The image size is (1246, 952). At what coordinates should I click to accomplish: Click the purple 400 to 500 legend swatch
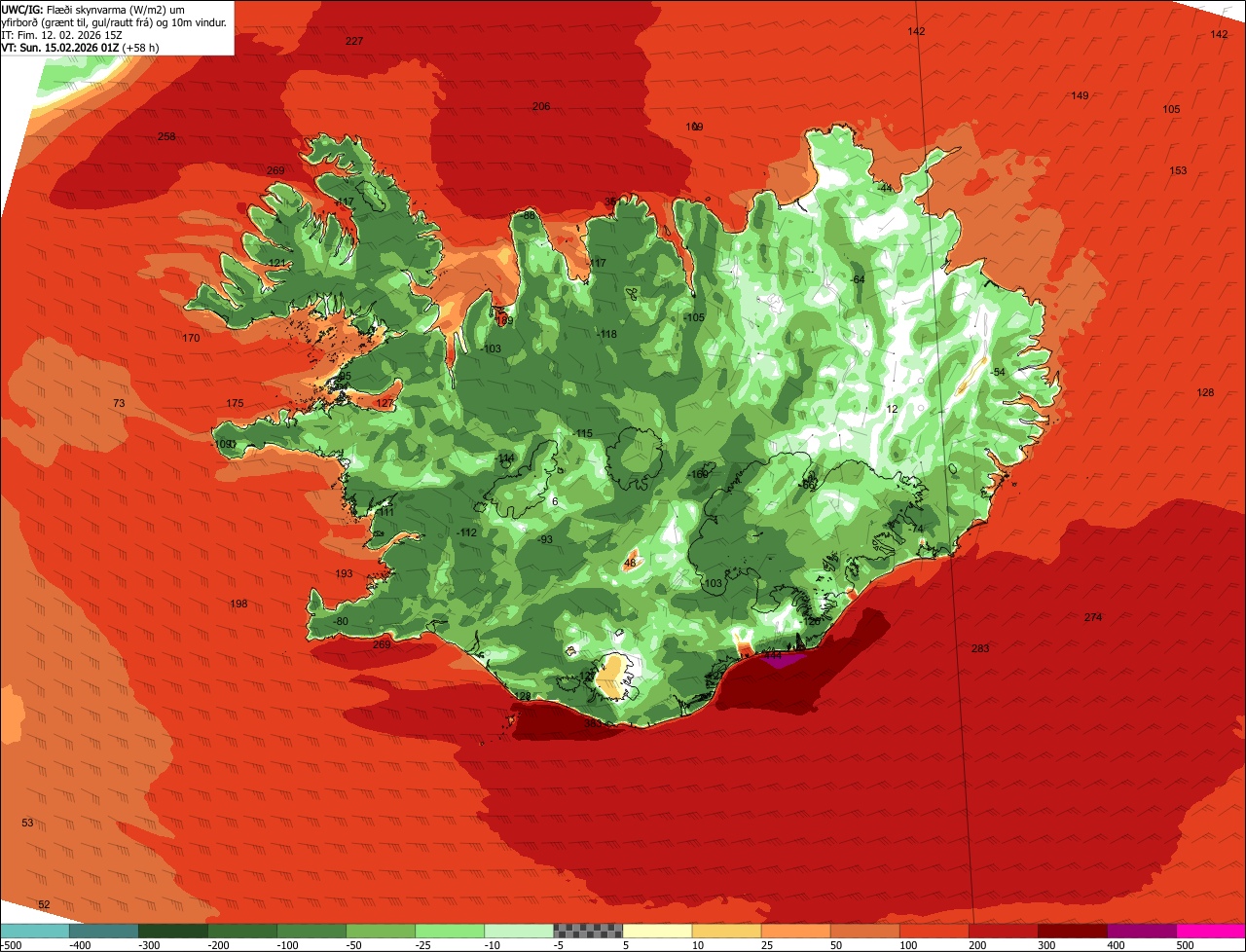tap(1141, 931)
